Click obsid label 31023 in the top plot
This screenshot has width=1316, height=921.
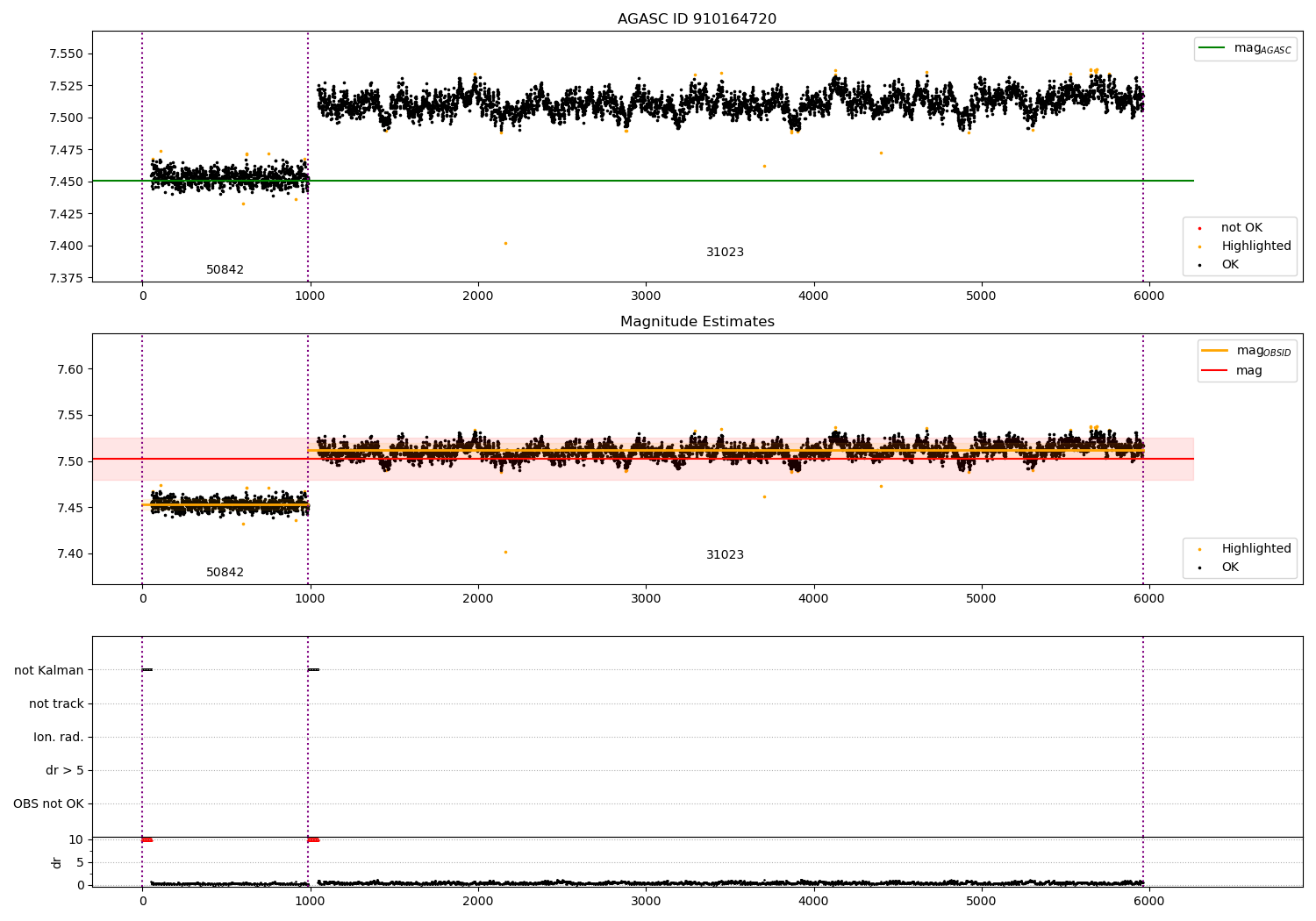click(x=725, y=253)
